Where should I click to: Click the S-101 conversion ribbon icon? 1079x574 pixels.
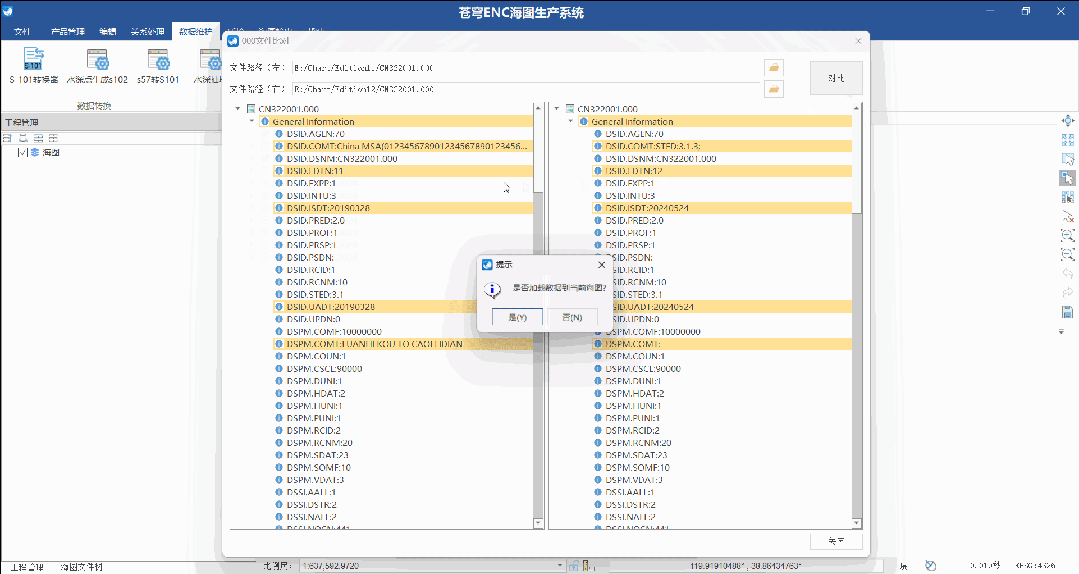(34, 59)
